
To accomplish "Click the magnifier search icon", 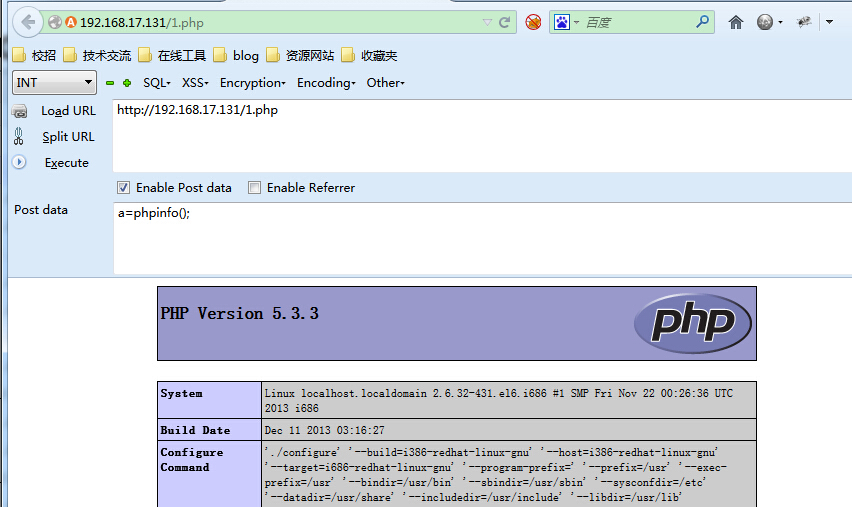I will click(x=703, y=22).
